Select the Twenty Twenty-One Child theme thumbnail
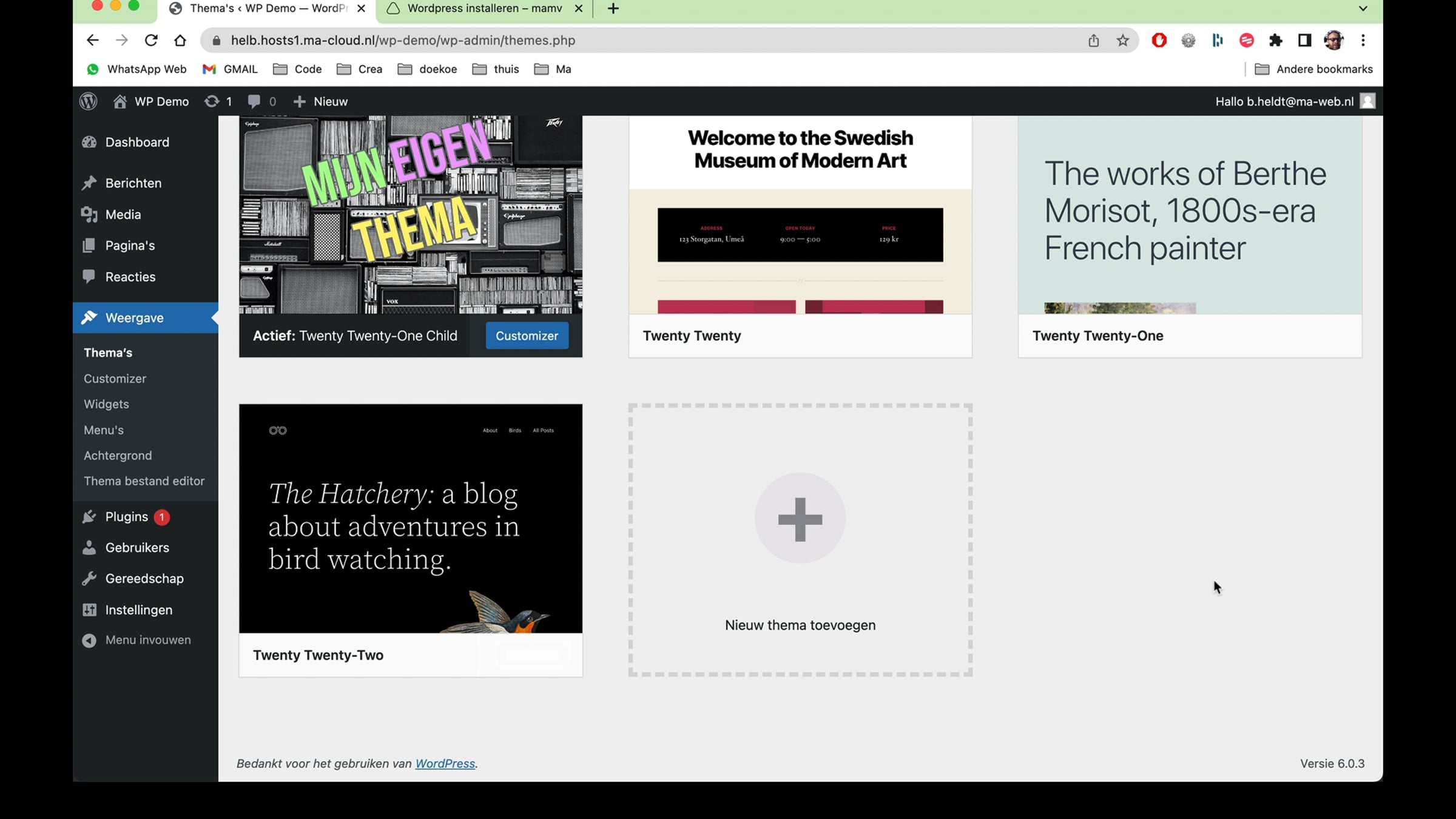Viewport: 1456px width, 819px height. pos(411,215)
